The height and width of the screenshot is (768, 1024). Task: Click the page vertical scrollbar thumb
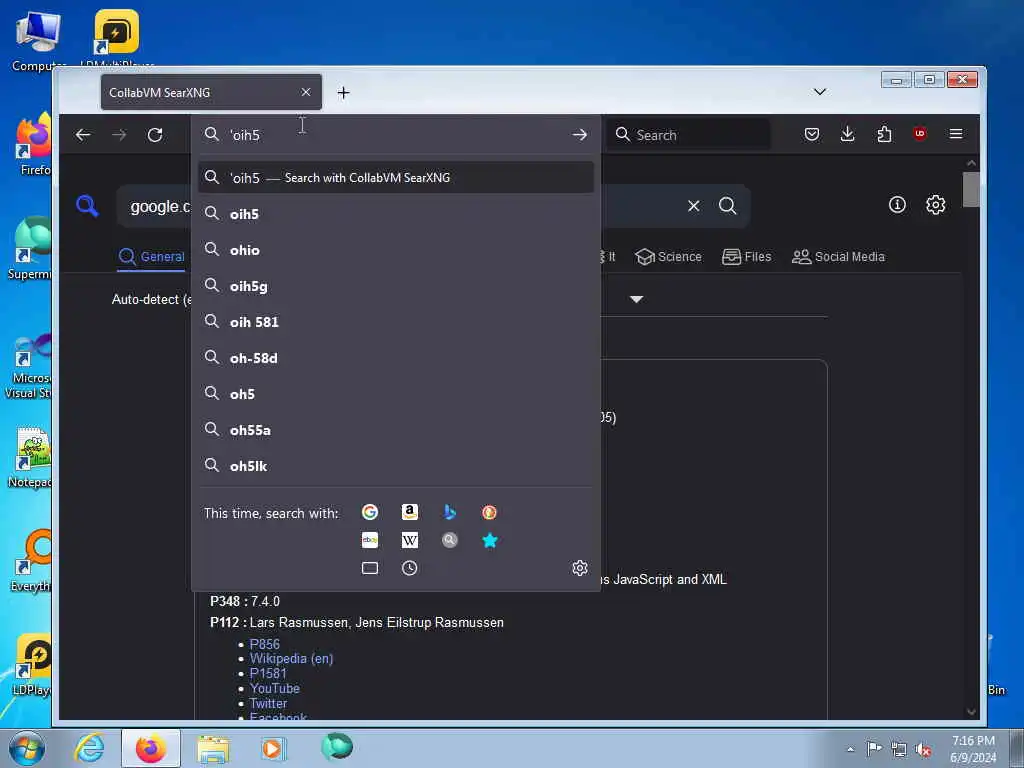point(971,189)
